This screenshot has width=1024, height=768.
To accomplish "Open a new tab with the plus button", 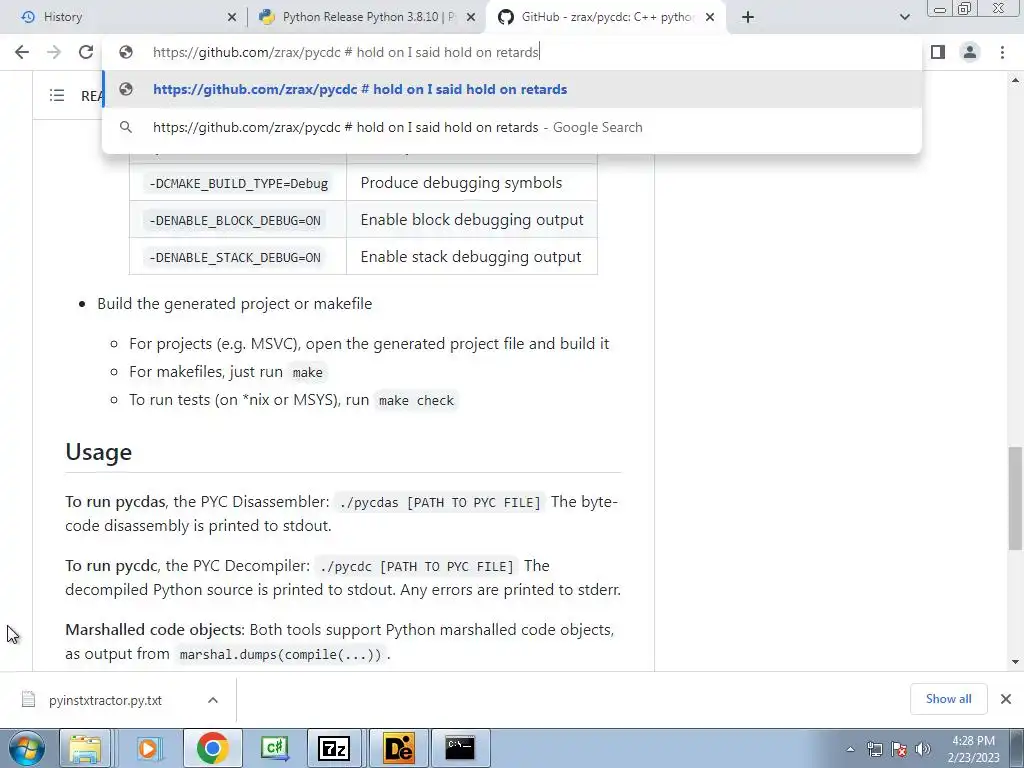I will coord(748,17).
